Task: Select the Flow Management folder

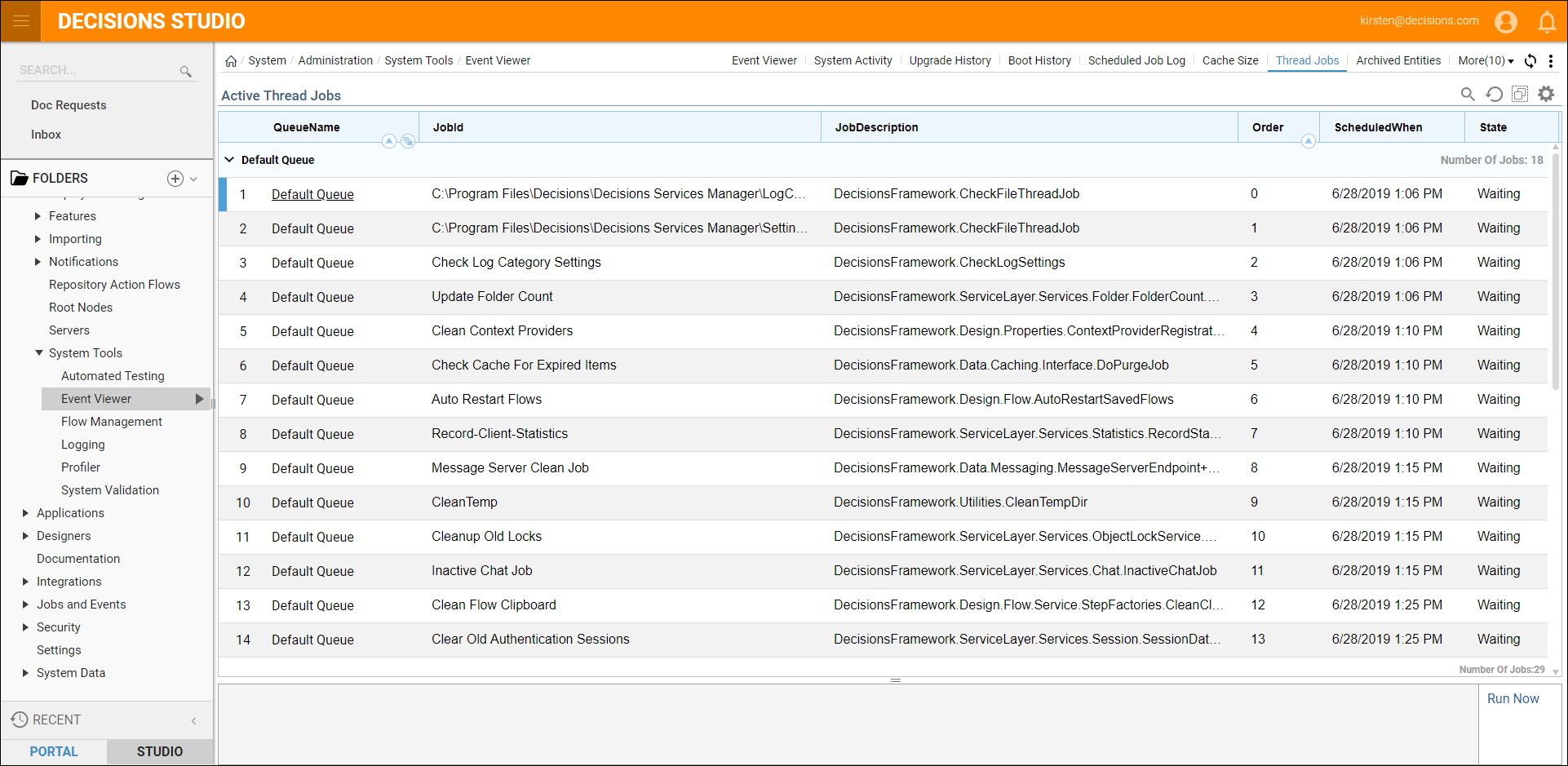Action: click(112, 422)
